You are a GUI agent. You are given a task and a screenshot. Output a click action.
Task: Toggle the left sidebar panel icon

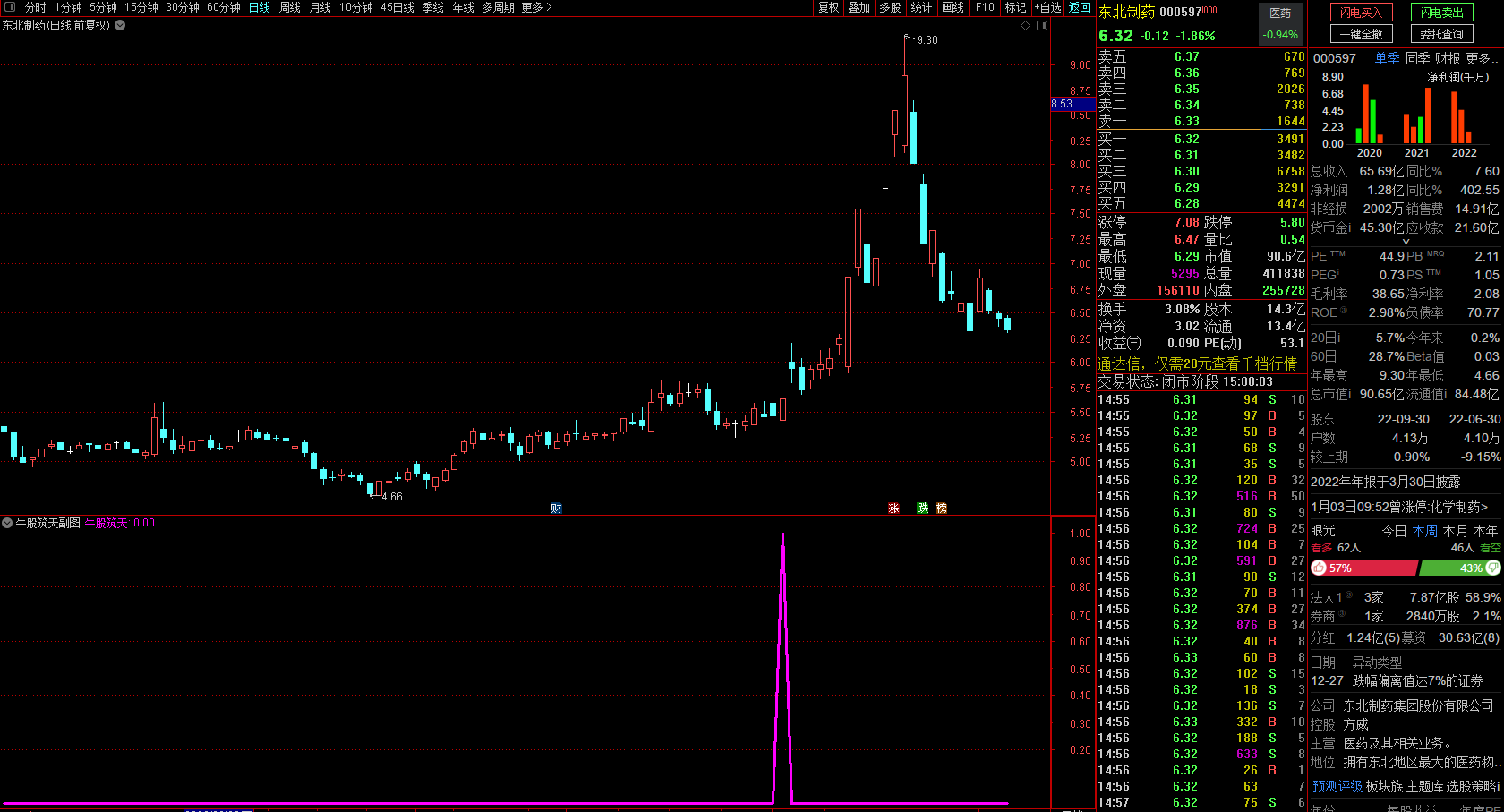click(10, 7)
